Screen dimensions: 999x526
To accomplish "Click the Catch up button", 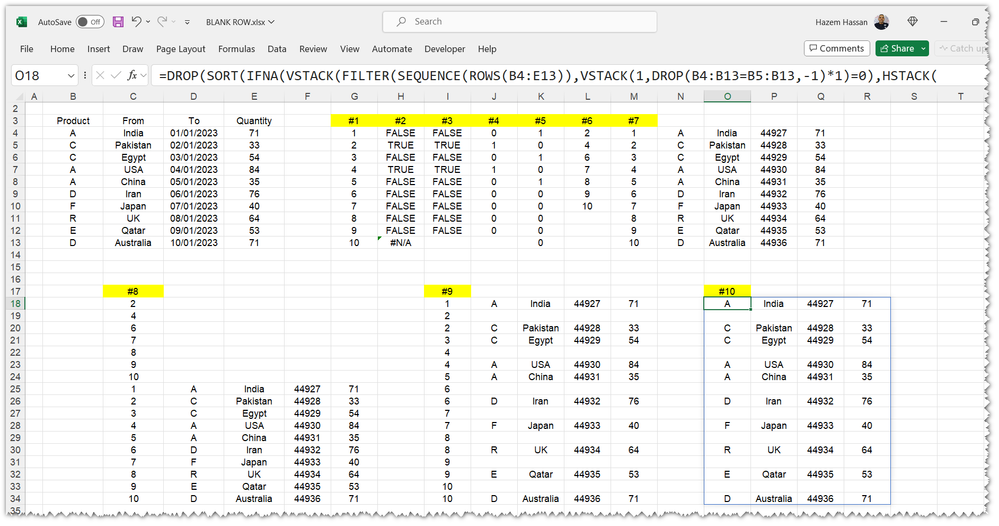I will coord(961,48).
